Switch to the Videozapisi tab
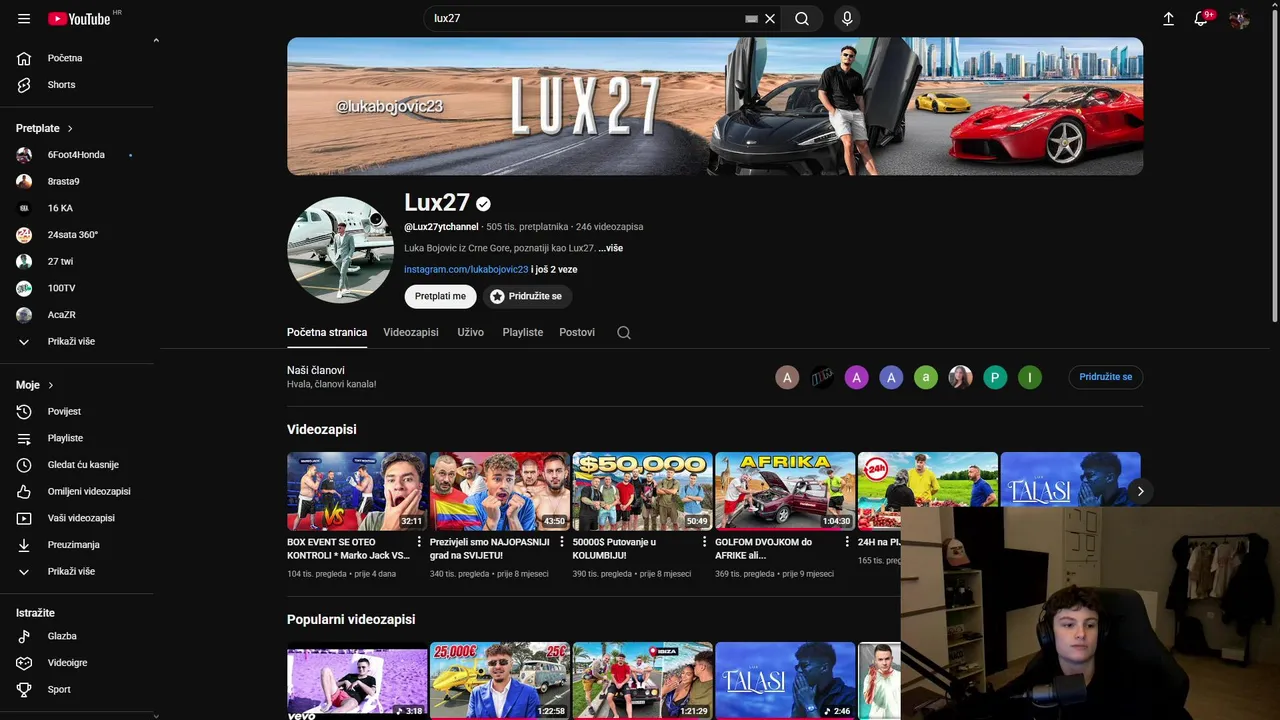 (x=411, y=332)
